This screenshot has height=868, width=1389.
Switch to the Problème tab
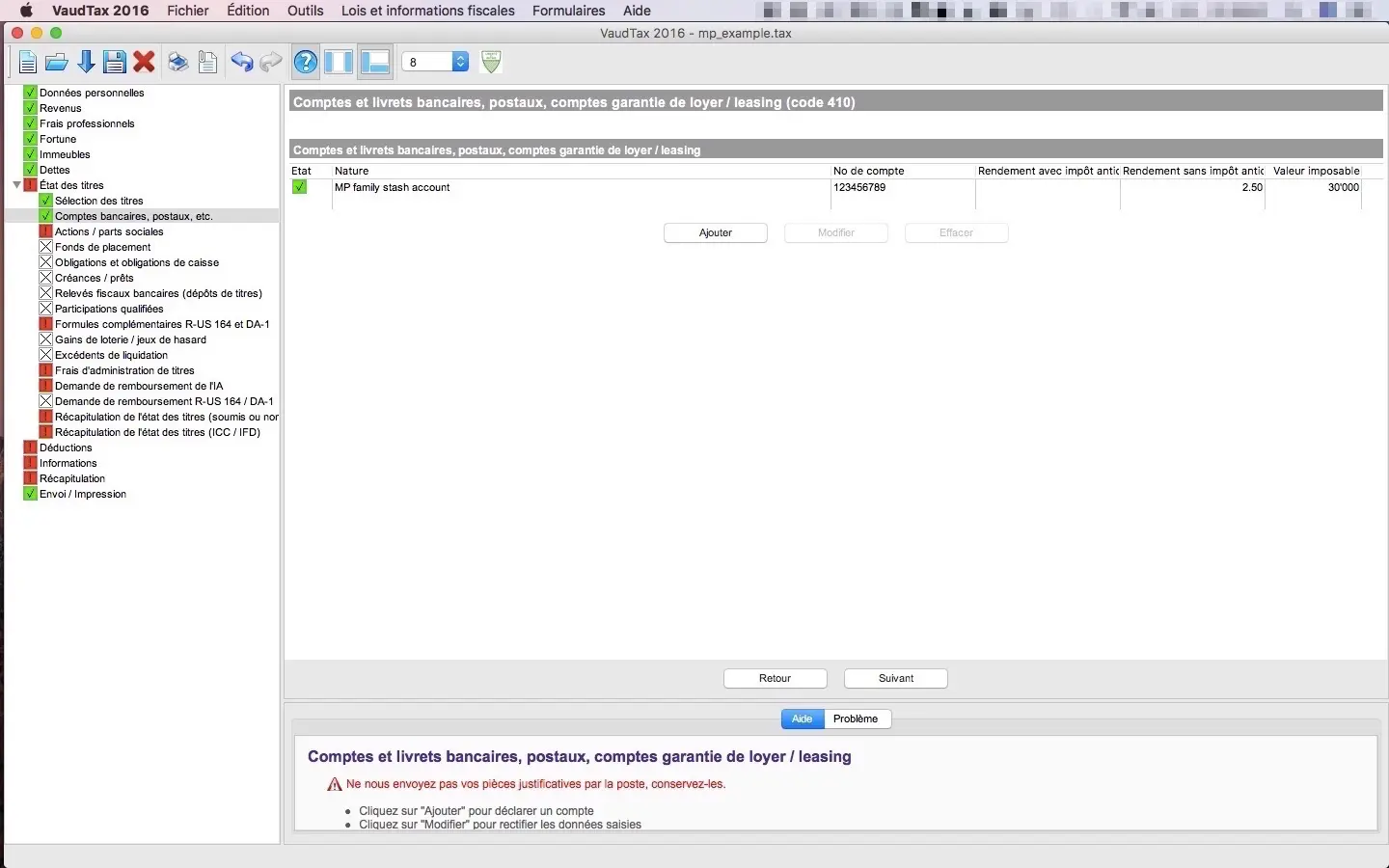pyautogui.click(x=857, y=719)
